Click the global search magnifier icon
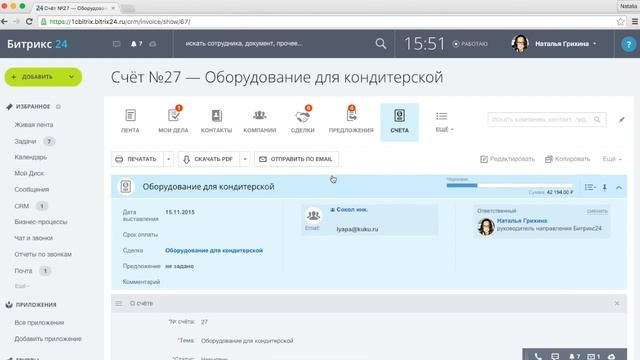The image size is (640, 360). tap(381, 44)
